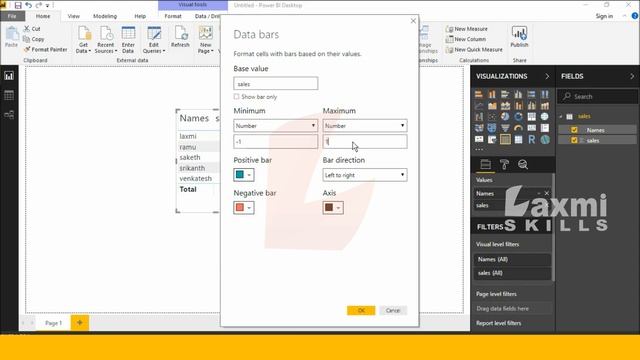Select the Stacked bar chart visualization

click(479, 95)
